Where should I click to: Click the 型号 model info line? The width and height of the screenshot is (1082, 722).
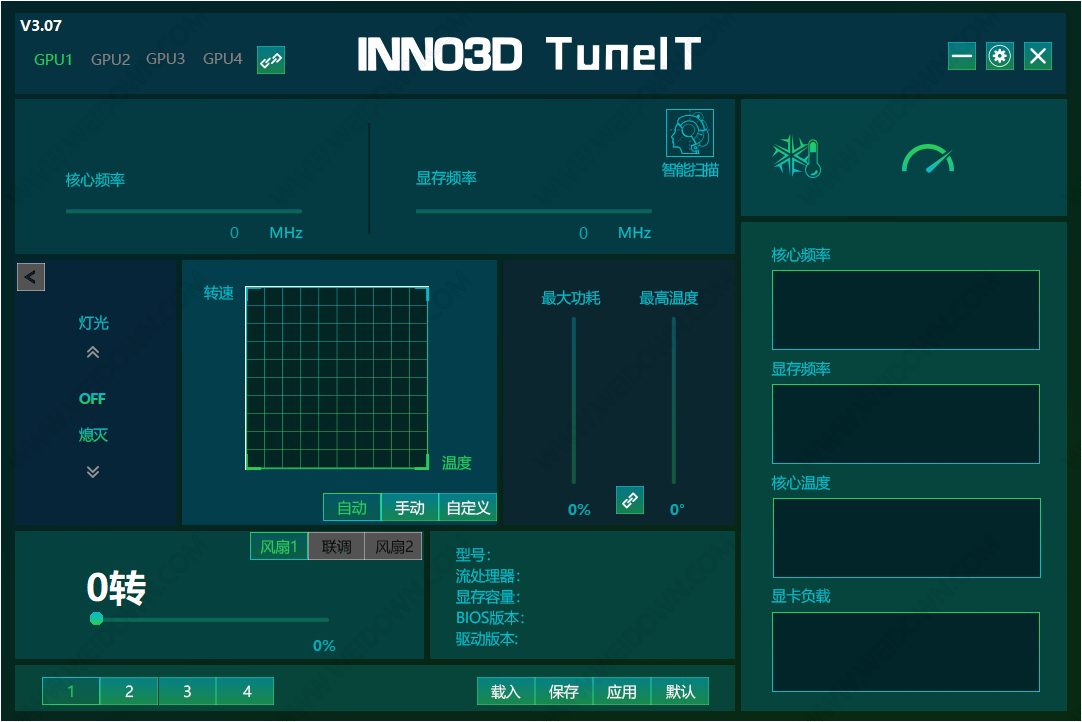(473, 554)
